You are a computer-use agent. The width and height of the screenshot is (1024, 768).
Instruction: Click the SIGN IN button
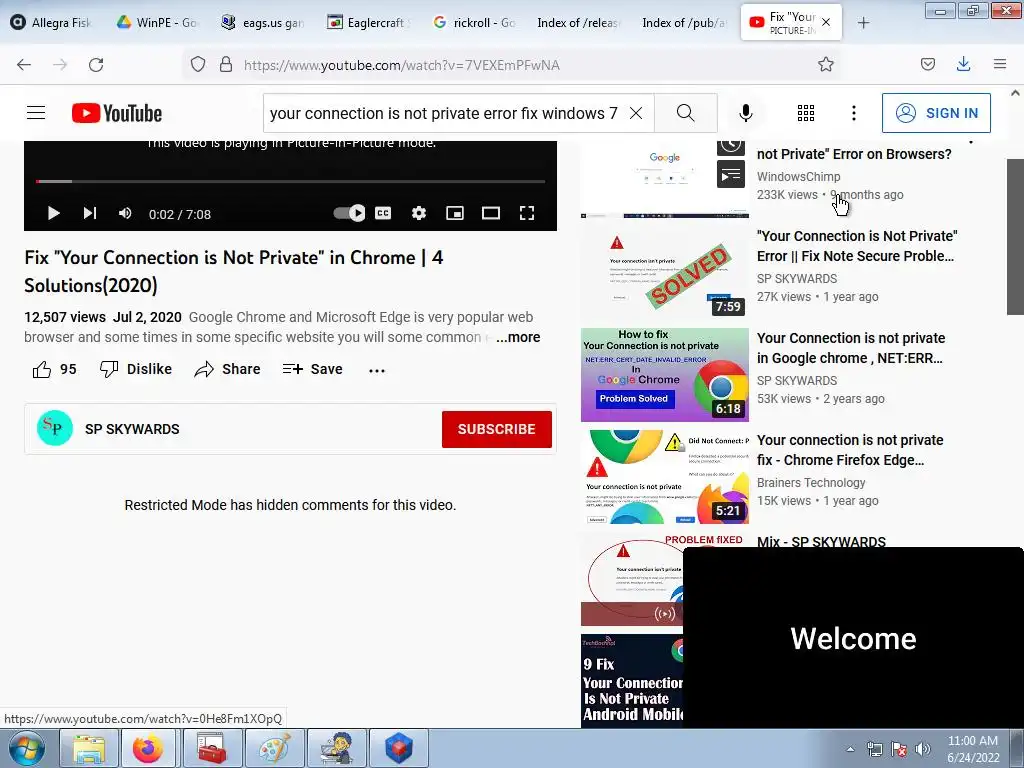(x=936, y=113)
